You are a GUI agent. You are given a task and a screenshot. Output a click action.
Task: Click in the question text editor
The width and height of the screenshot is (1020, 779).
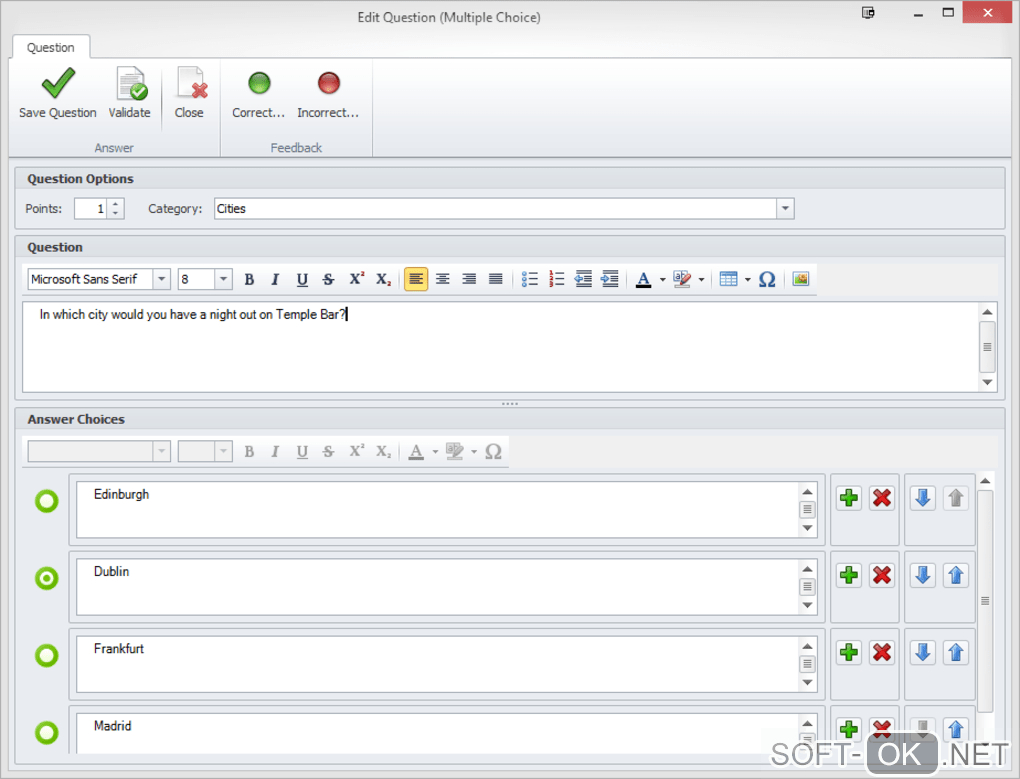click(x=501, y=347)
